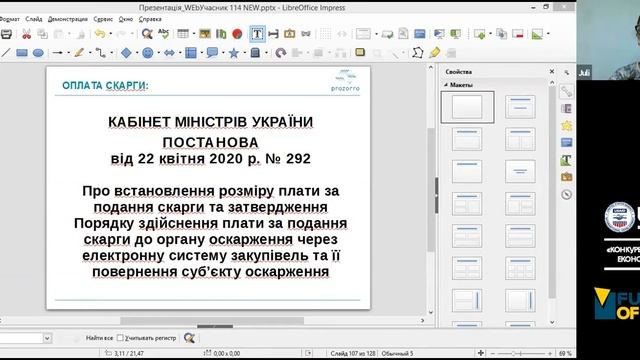Click the Undo arrow icon
This screenshot has width=640, height=360.
coord(100,34)
